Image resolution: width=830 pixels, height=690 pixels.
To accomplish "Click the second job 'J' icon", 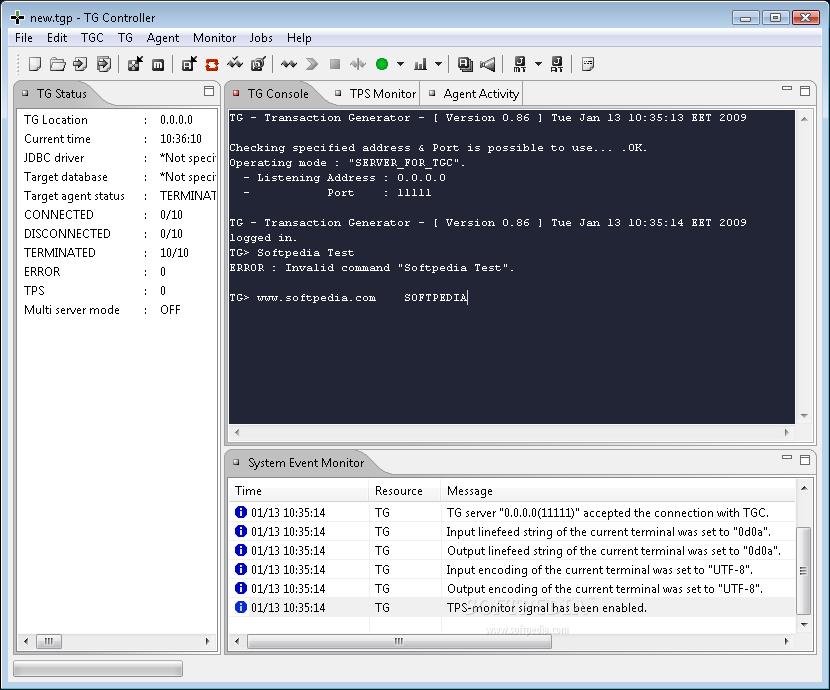I will coord(556,65).
